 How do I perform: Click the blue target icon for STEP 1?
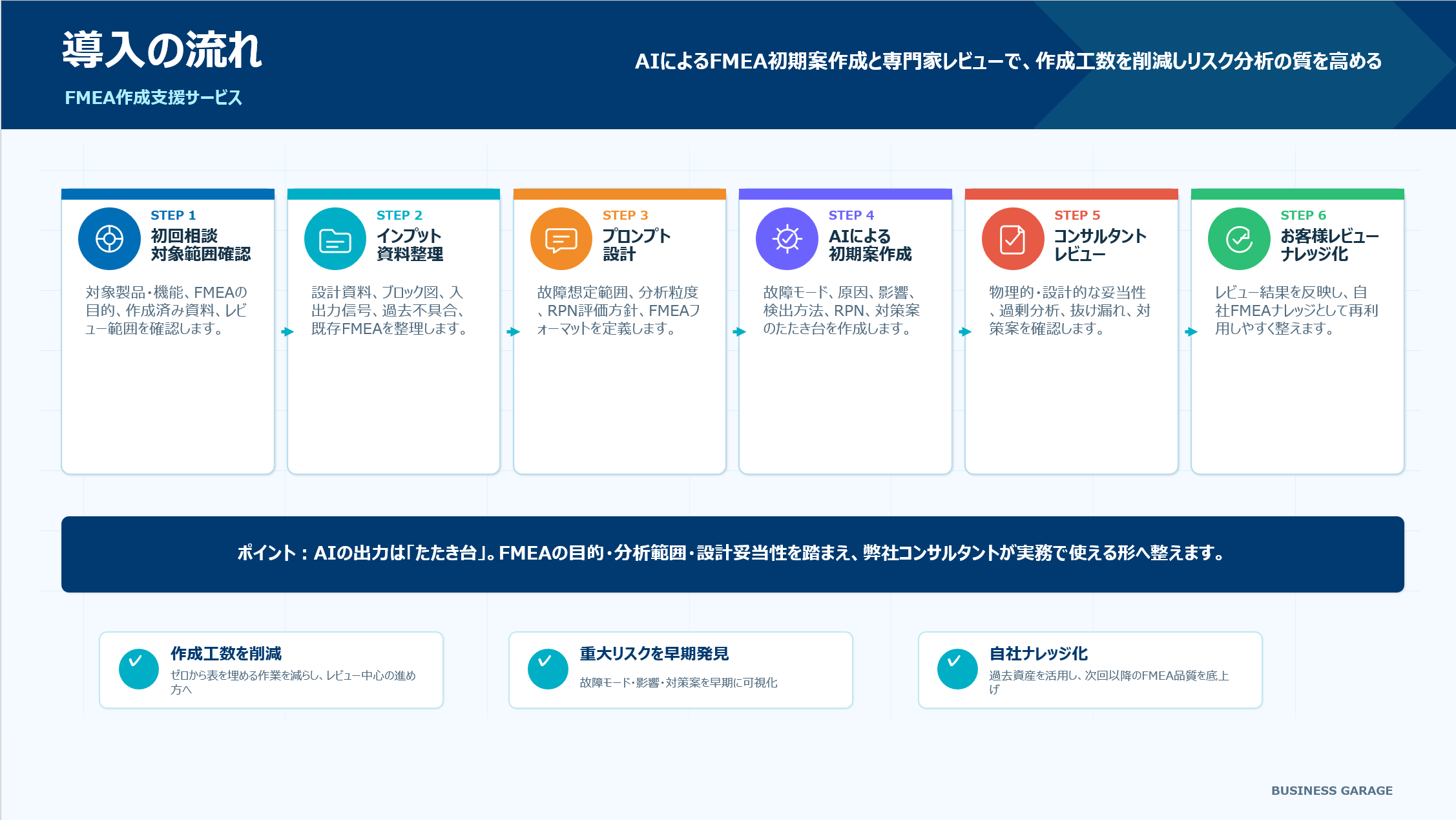pos(109,238)
